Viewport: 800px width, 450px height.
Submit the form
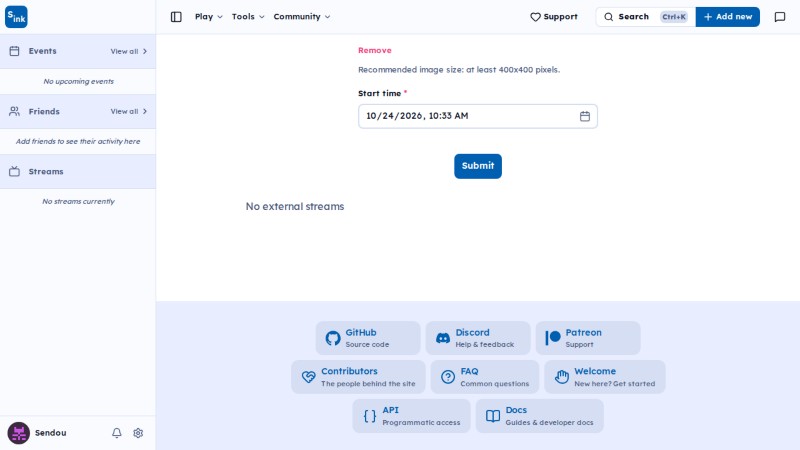point(478,166)
